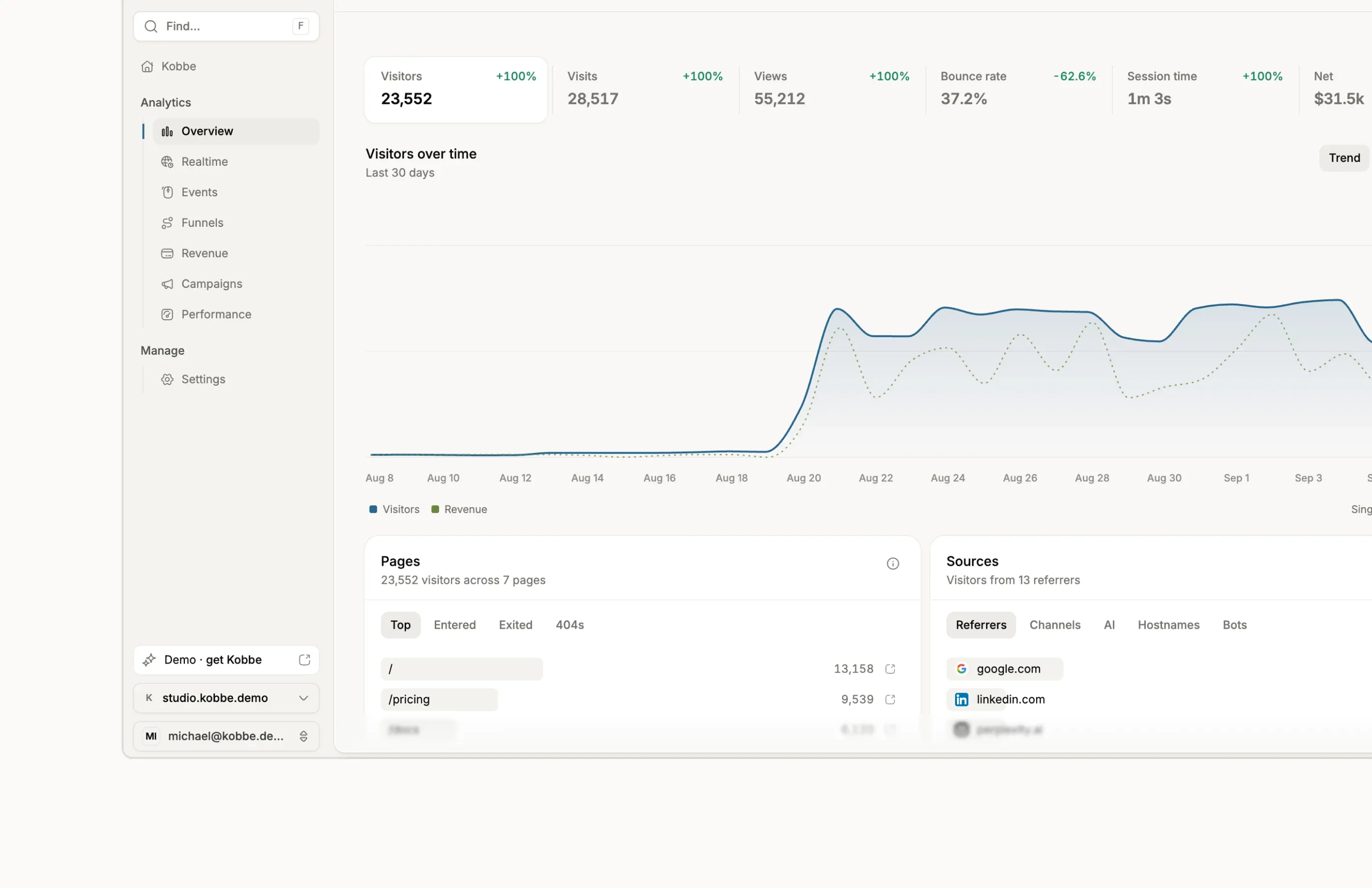Viewport: 1372px width, 888px height.
Task: Switch to the Channels sources tab
Action: (x=1054, y=625)
